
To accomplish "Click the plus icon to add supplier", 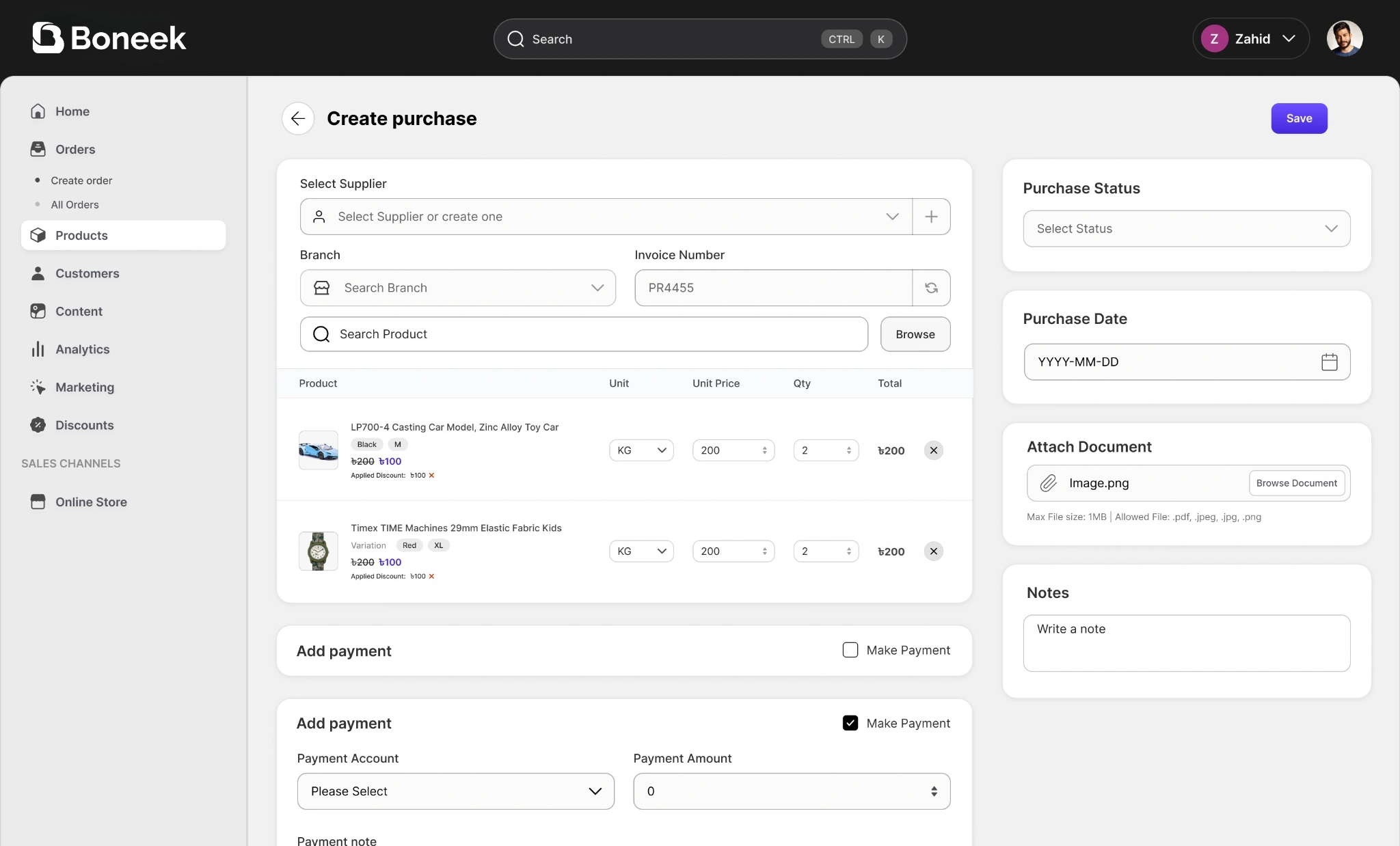I will (x=931, y=217).
